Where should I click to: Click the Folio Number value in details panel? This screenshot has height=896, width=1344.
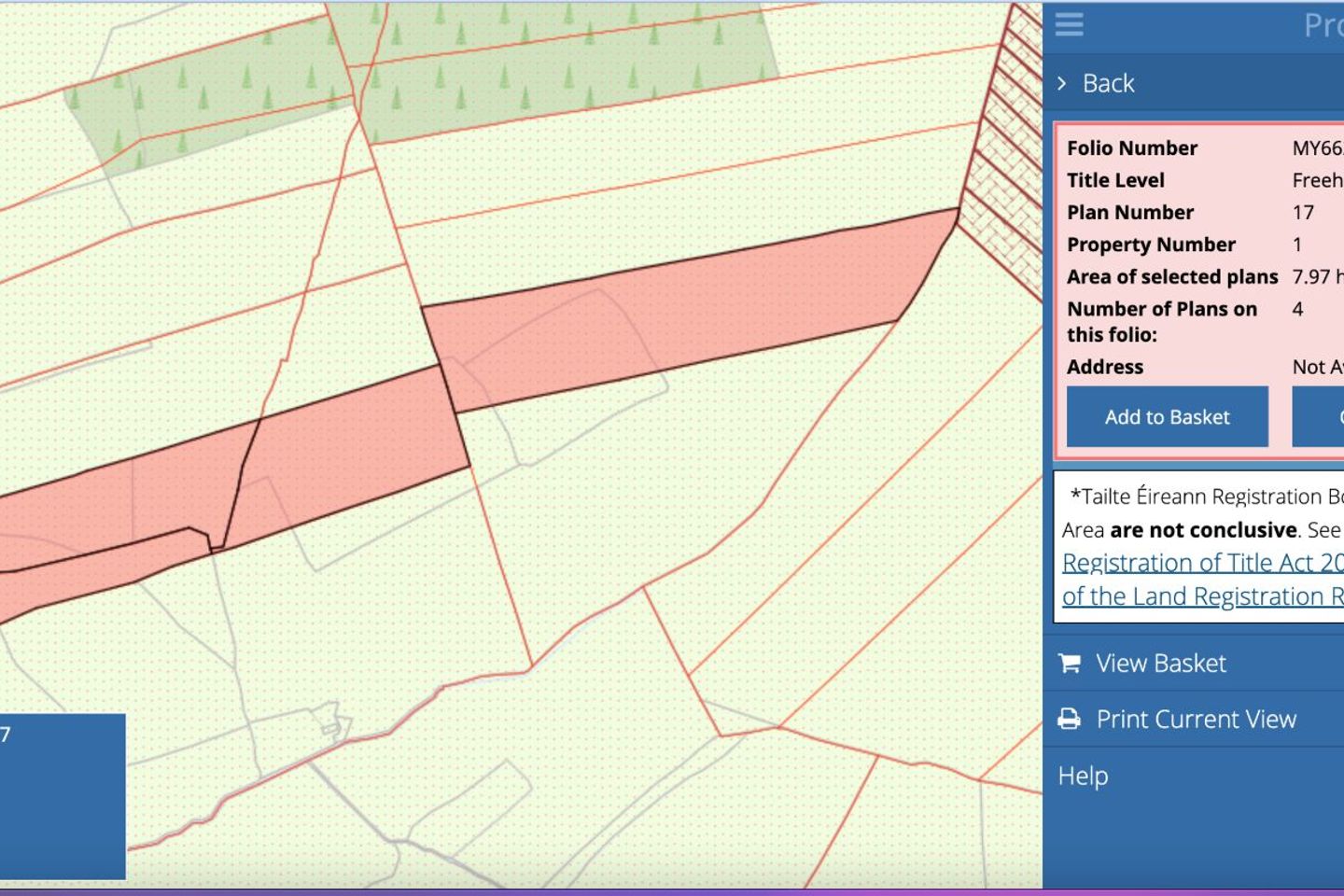1317,147
